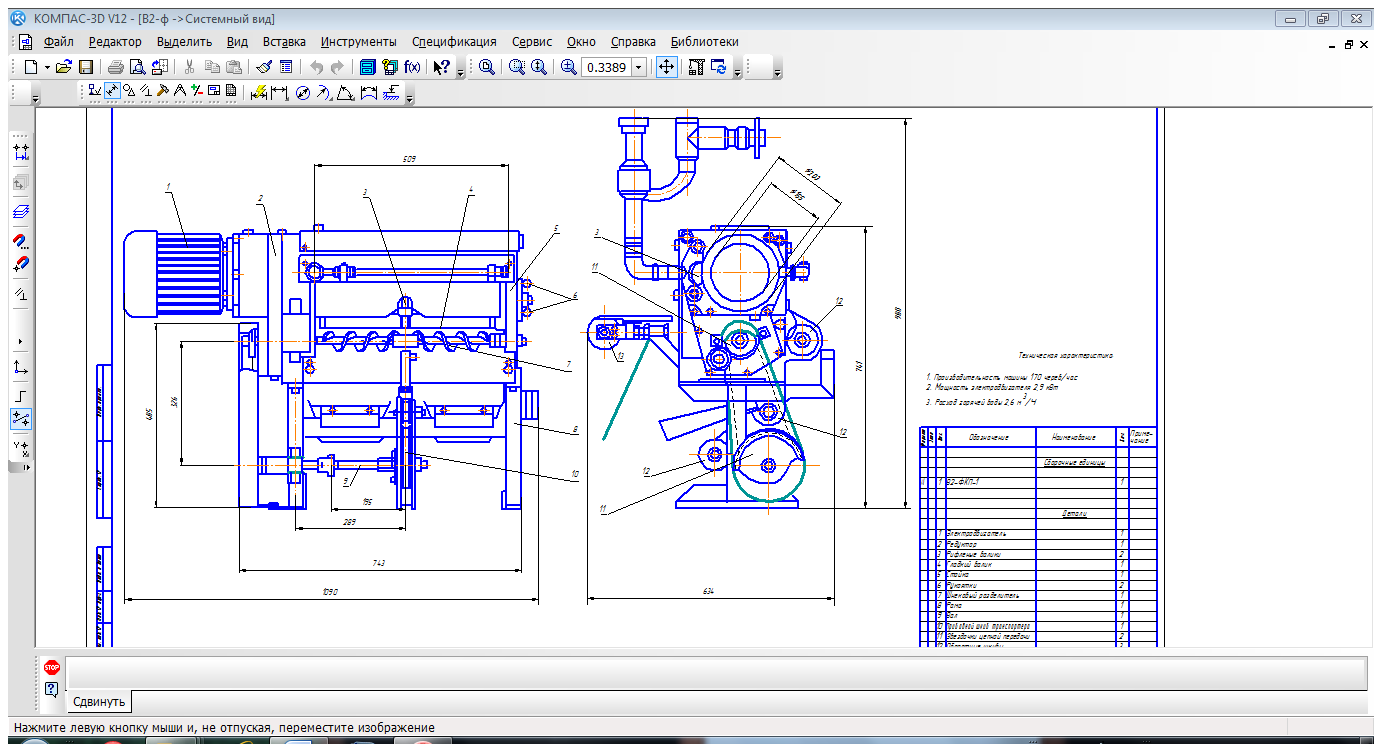Screen dimensions: 1382x744
Task: Open Print Preview magnifier-page icon
Action: click(x=138, y=67)
